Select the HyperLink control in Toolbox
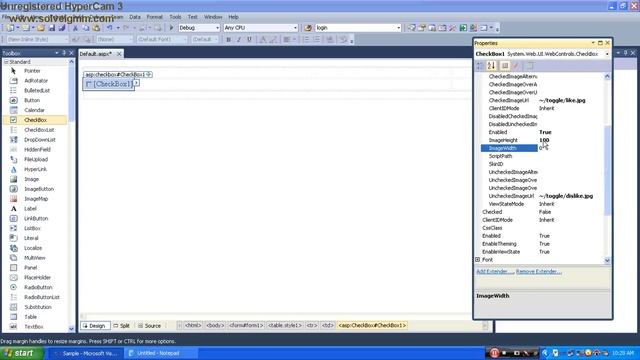Screen dimensions: 640x360 [x=36, y=169]
